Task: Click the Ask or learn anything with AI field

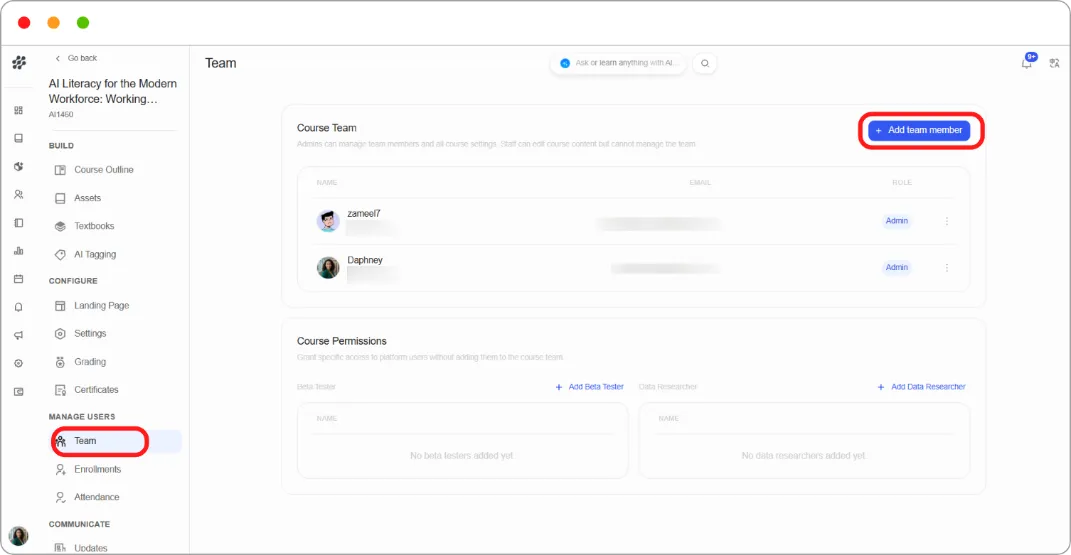Action: point(618,63)
